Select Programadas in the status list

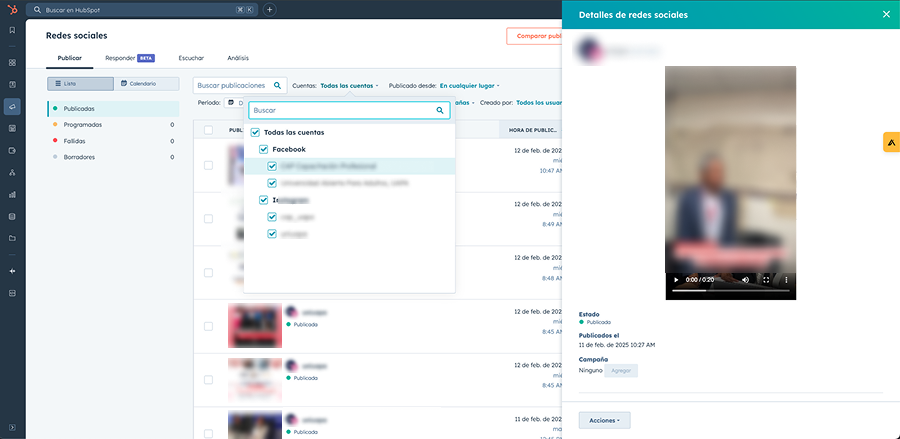coord(113,125)
